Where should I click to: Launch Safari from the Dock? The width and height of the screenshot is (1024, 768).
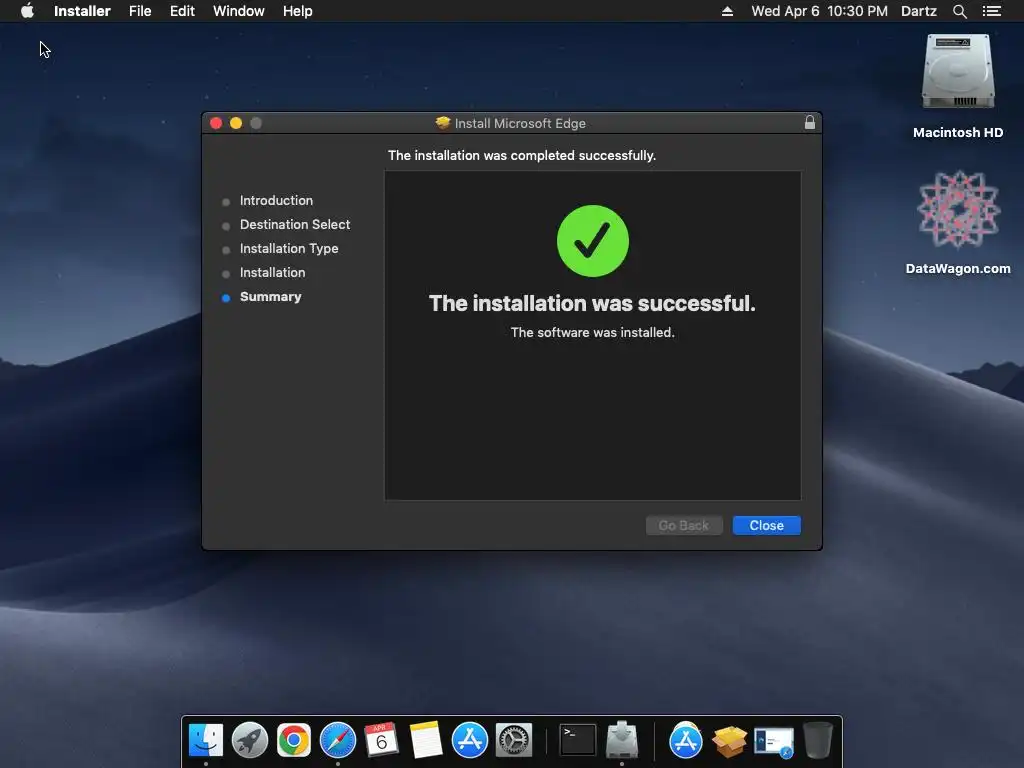pyautogui.click(x=338, y=740)
